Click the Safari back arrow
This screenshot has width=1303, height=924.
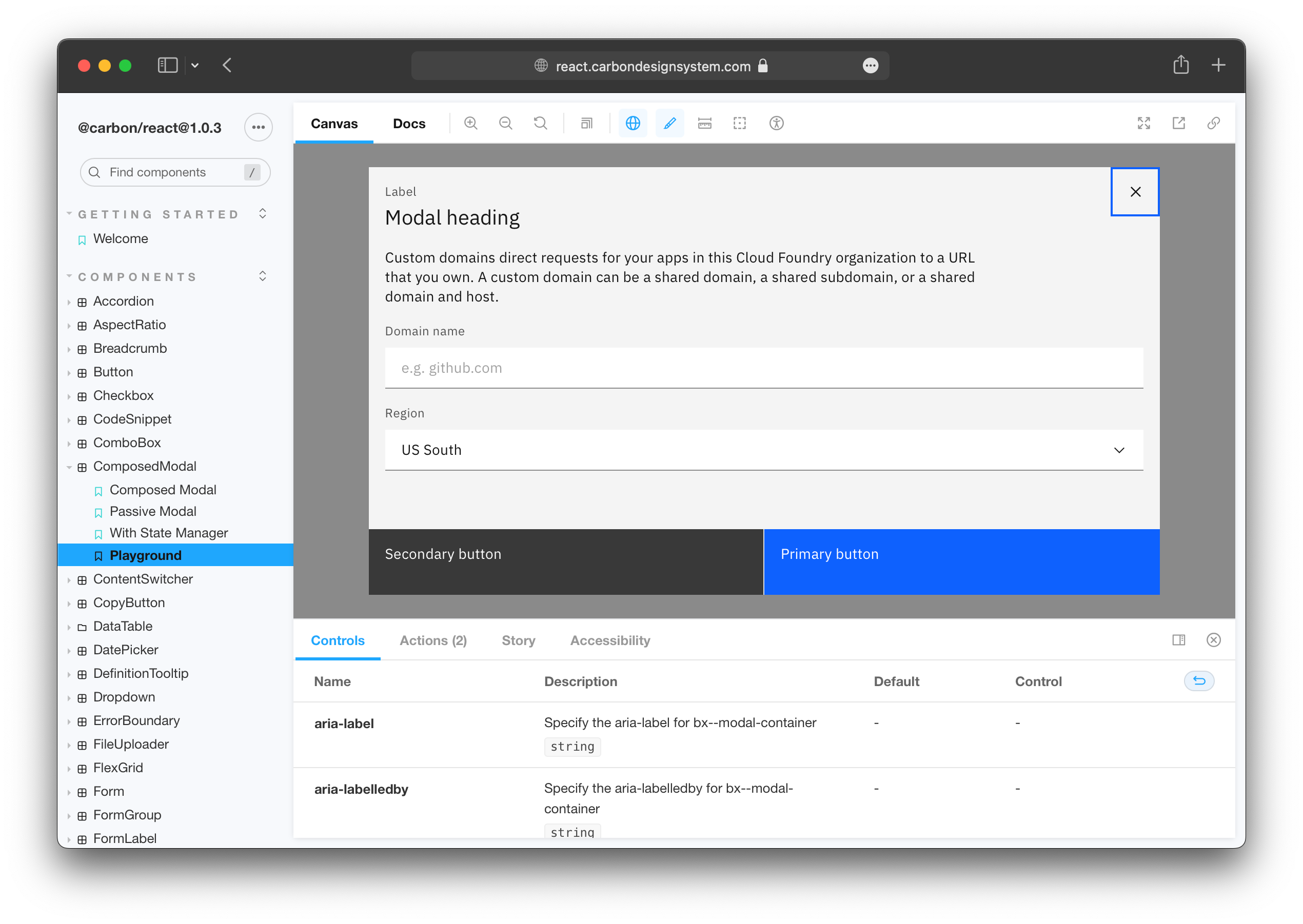coord(227,66)
